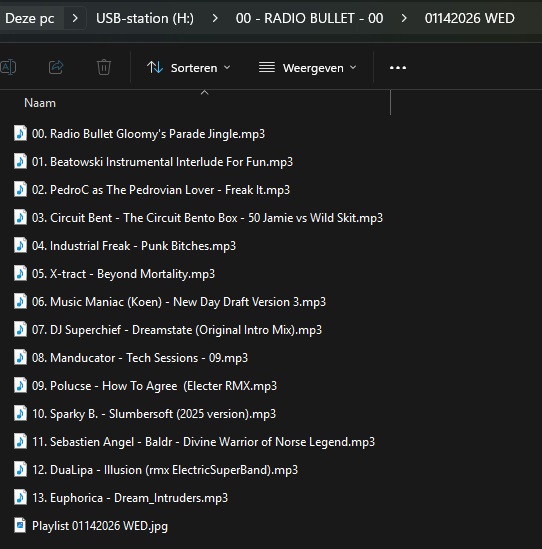Select 08. Manducator - Tech Sessions - 09.mp3
Viewport: 542px width, 549px height.
pos(140,358)
